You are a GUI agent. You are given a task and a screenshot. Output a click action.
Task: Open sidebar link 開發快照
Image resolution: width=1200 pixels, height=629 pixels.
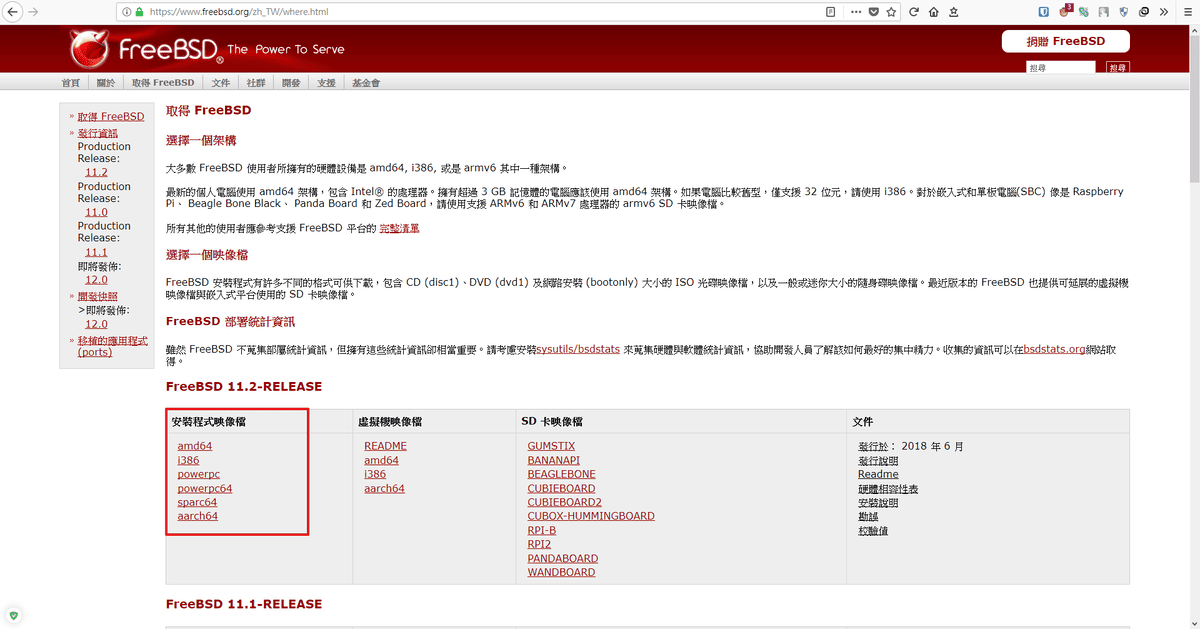98,296
